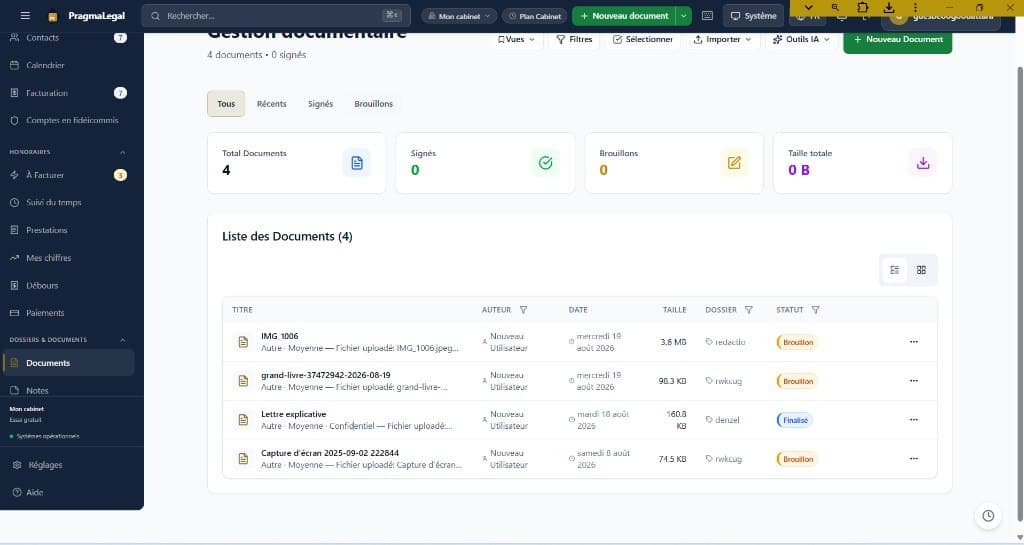Screen dimensions: 1024x545
Task: Open history clock button at bottom right
Action: [x=988, y=516]
